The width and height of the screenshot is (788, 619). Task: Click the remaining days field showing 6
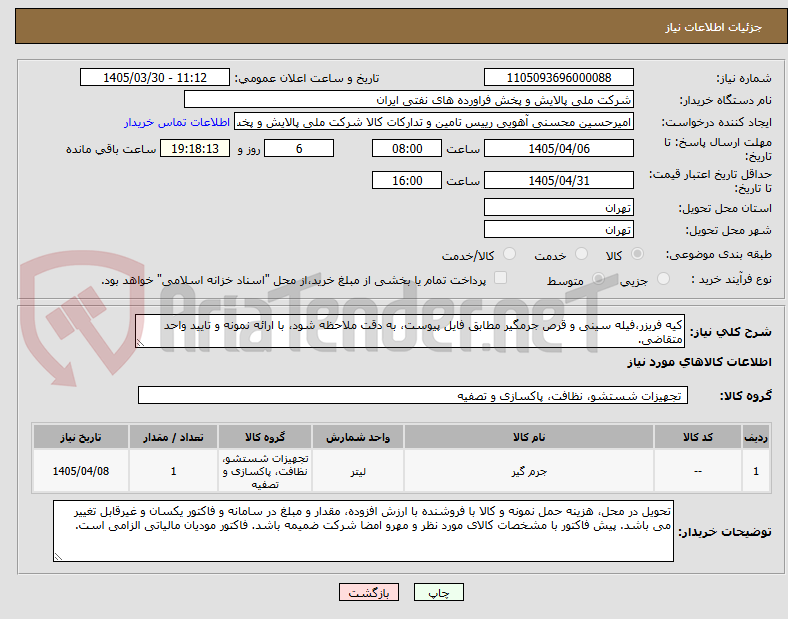[x=299, y=148]
